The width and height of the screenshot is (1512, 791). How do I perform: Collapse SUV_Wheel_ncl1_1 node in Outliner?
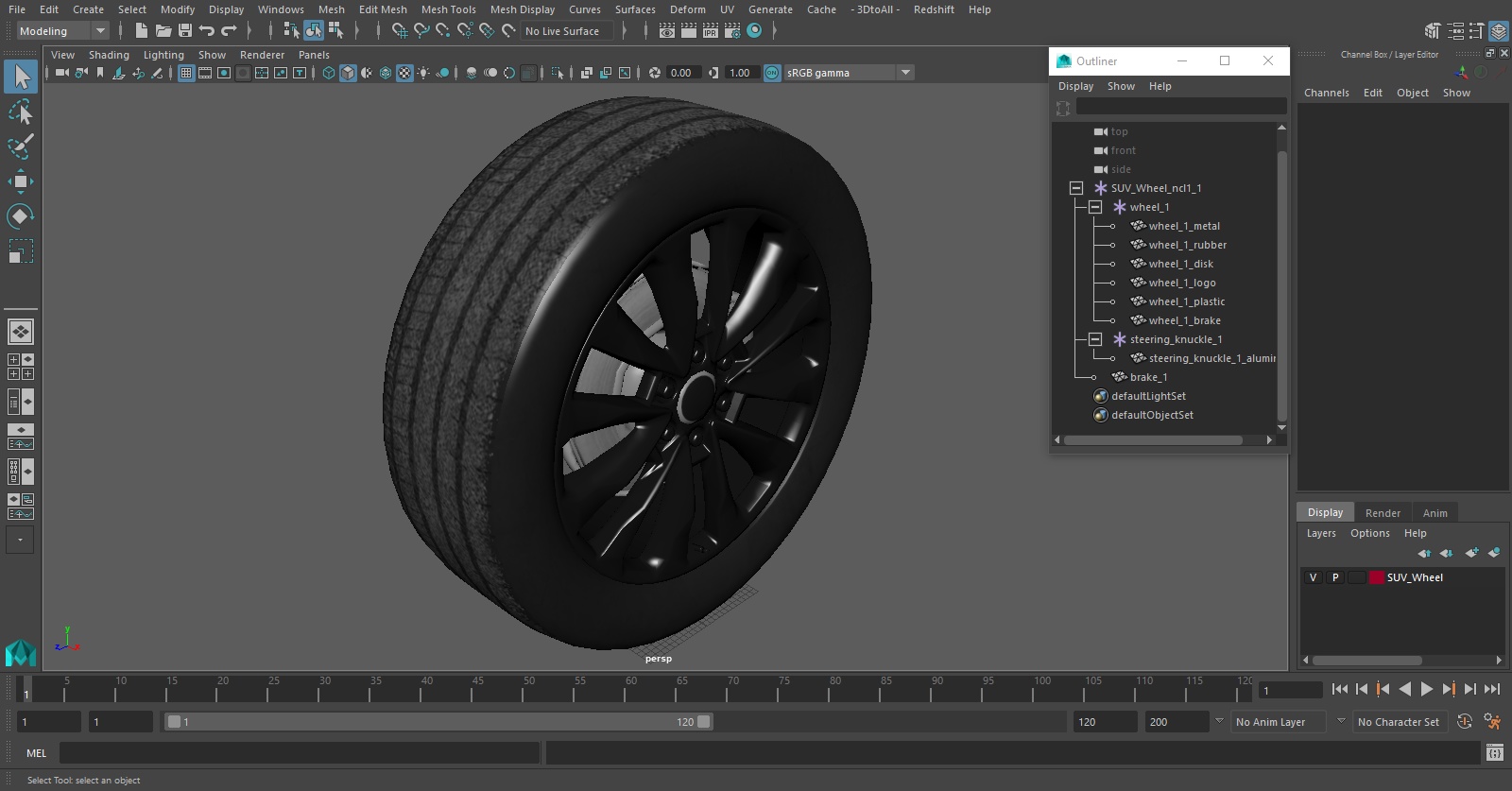click(x=1076, y=188)
